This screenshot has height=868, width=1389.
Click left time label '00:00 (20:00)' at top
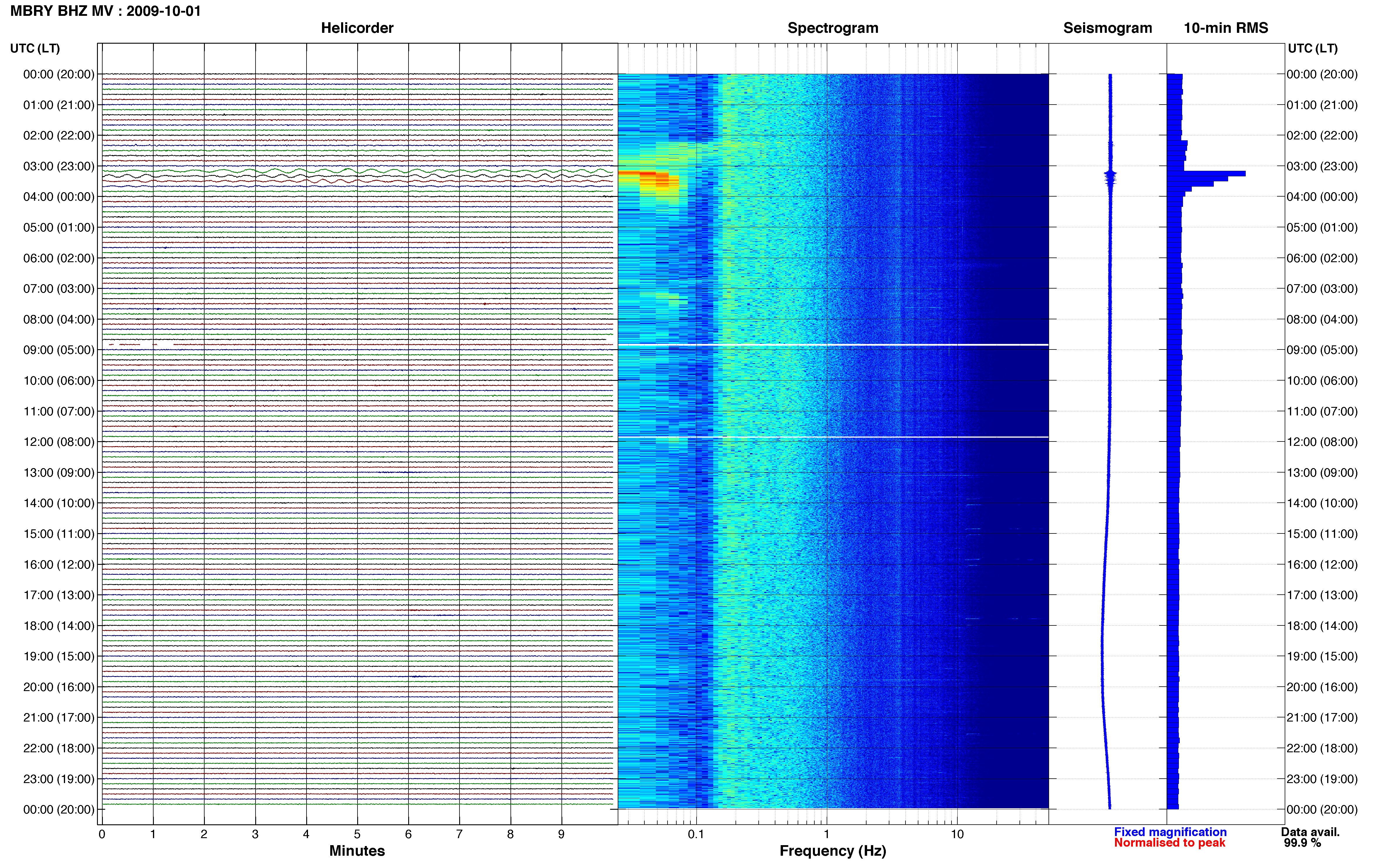pyautogui.click(x=59, y=75)
